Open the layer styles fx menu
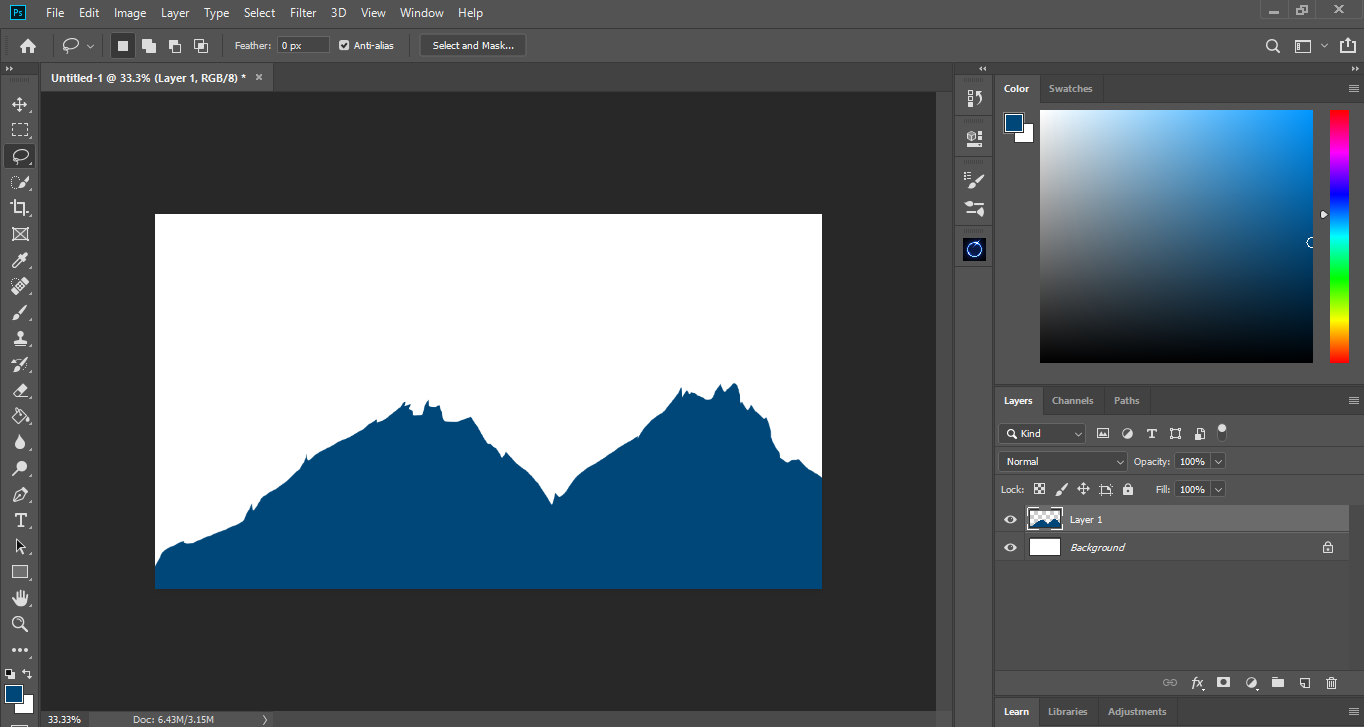1364x727 pixels. coord(1197,683)
